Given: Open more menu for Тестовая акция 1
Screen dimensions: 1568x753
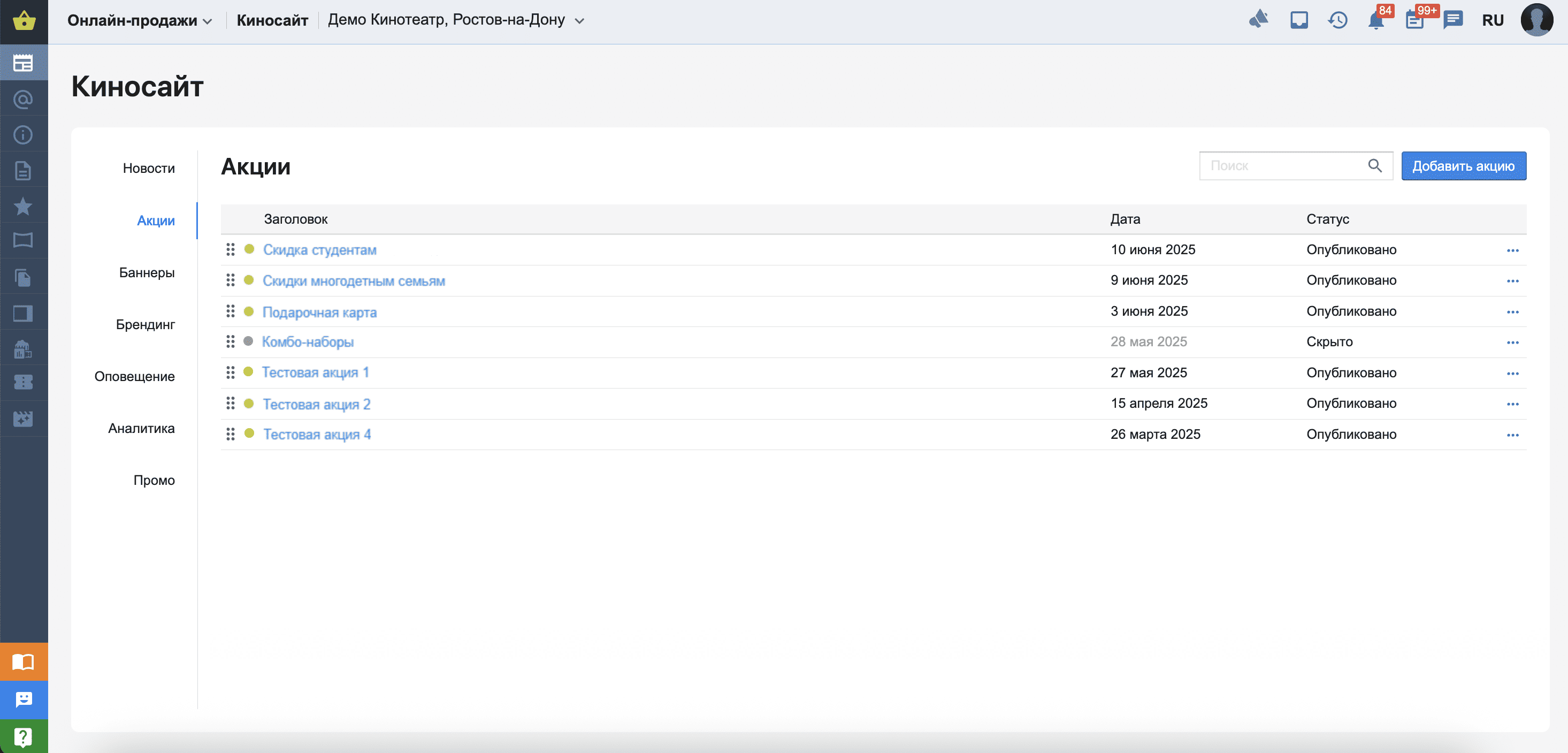Looking at the screenshot, I should 1512,373.
